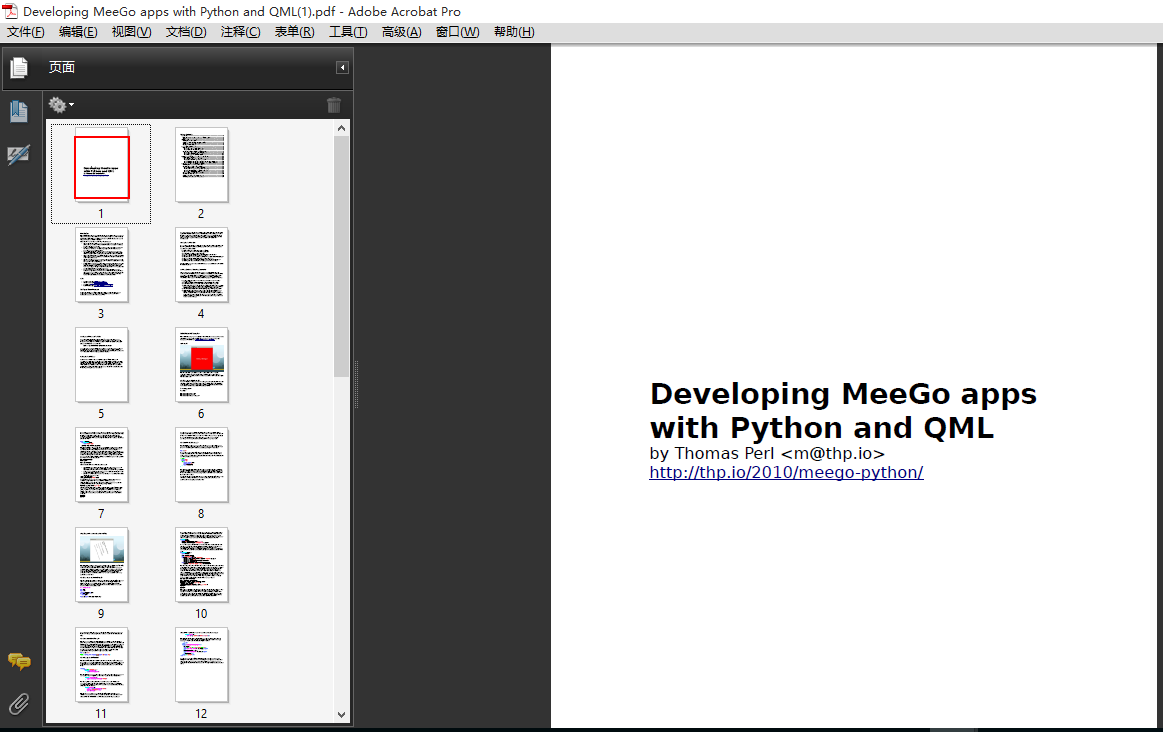Open the Attachments paperclip panel
This screenshot has height=732, width=1163.
19,703
